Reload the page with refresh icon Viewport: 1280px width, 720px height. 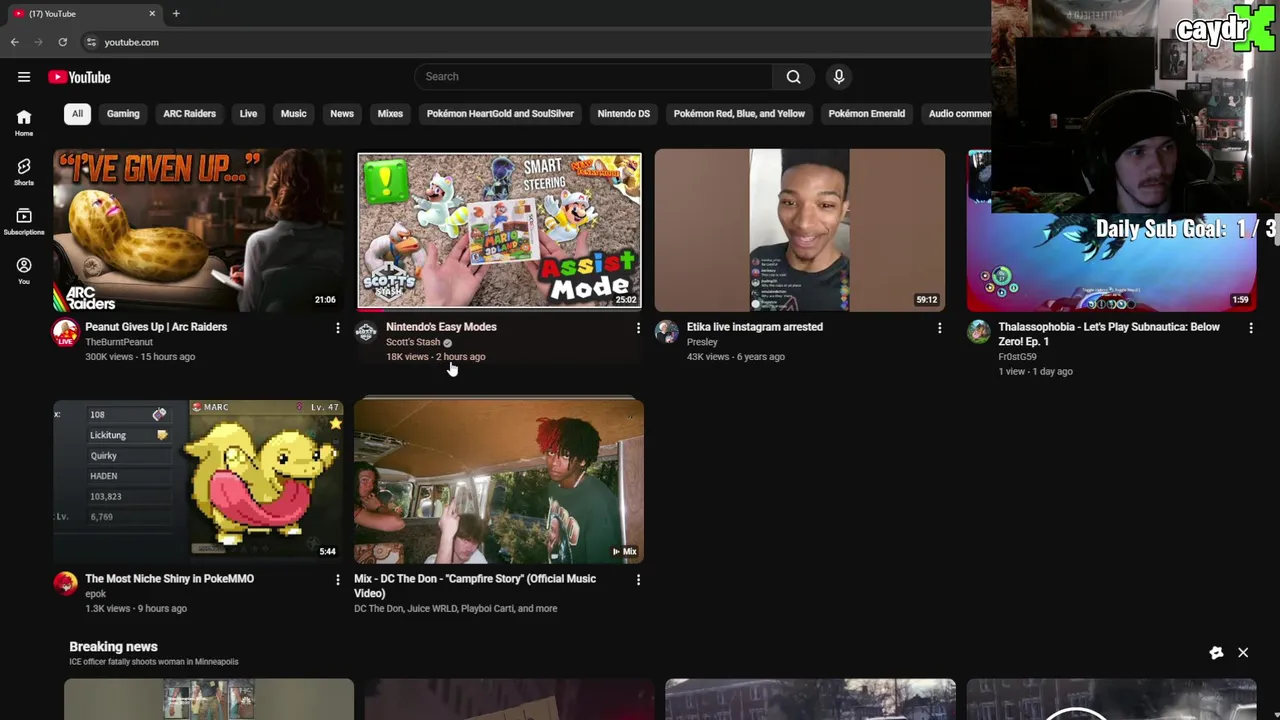point(62,42)
